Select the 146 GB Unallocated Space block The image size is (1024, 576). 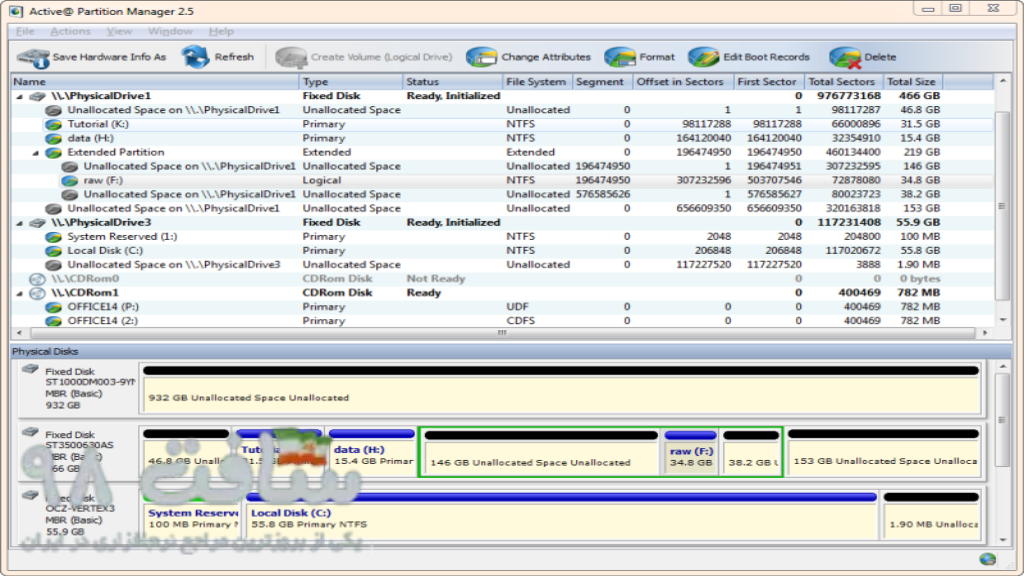tap(541, 452)
